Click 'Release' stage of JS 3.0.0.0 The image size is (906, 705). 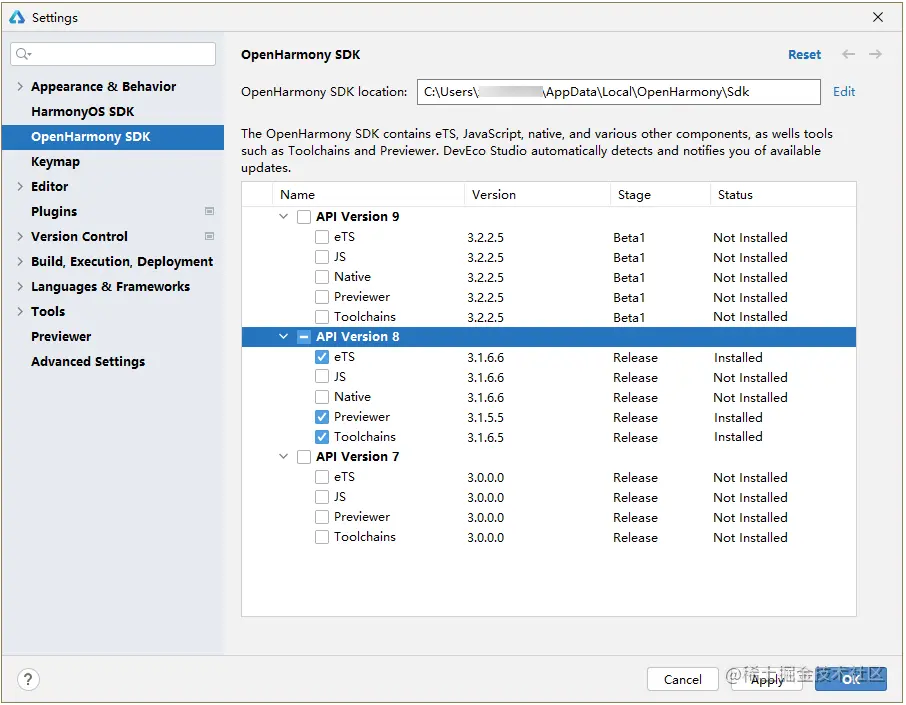[635, 498]
